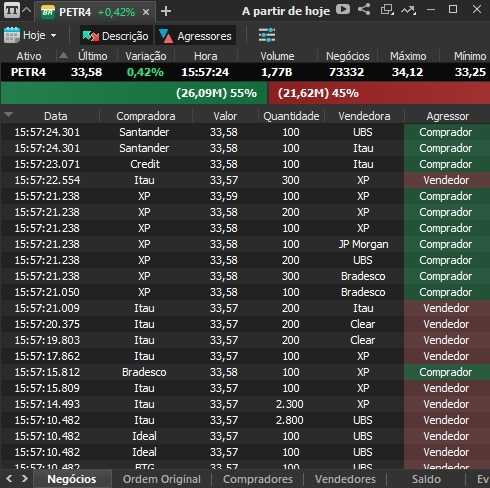Select the trade at 15:57:22.554
Screen dimensions: 490x488
(x=245, y=180)
